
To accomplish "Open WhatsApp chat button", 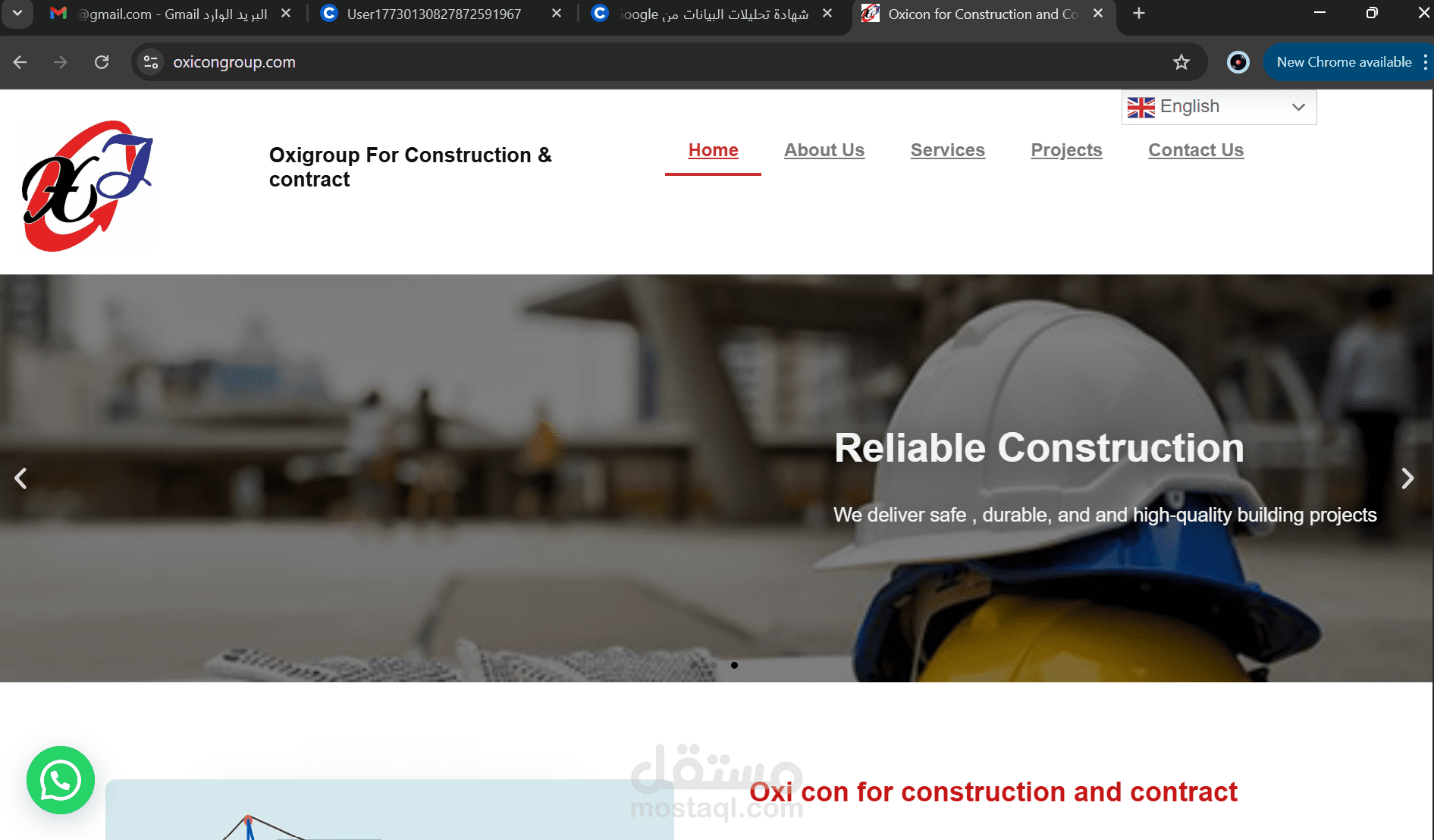I will [61, 780].
